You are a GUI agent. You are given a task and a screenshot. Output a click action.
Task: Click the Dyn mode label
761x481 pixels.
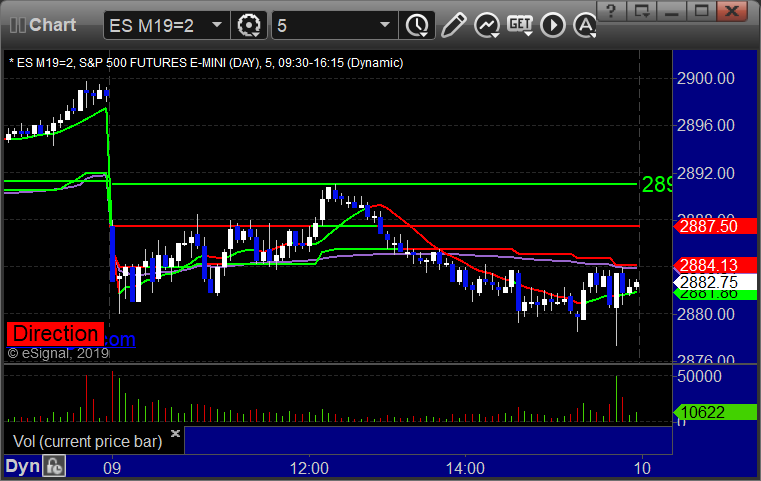pos(22,466)
